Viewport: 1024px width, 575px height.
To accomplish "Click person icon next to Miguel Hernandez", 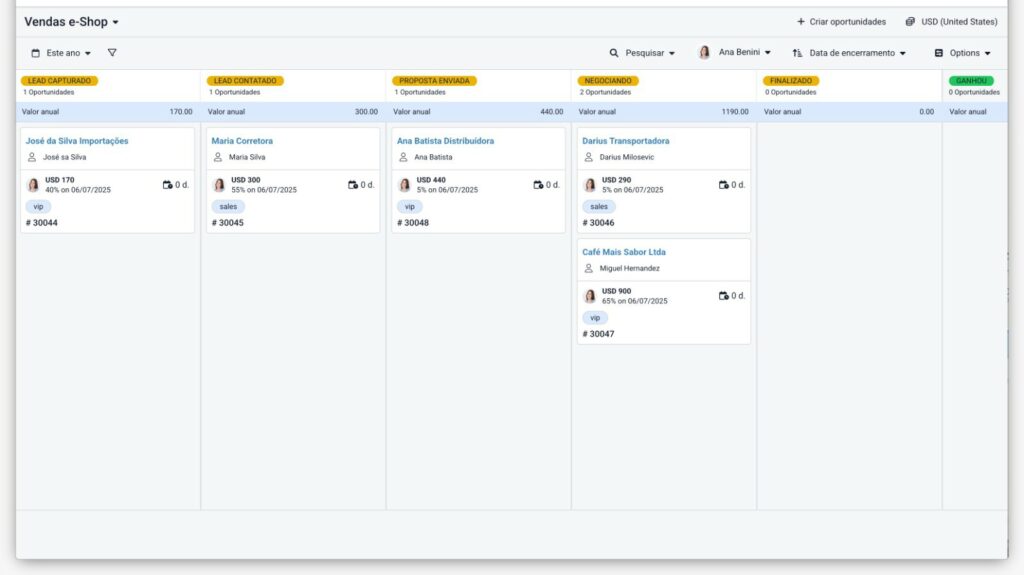I will (x=588, y=268).
